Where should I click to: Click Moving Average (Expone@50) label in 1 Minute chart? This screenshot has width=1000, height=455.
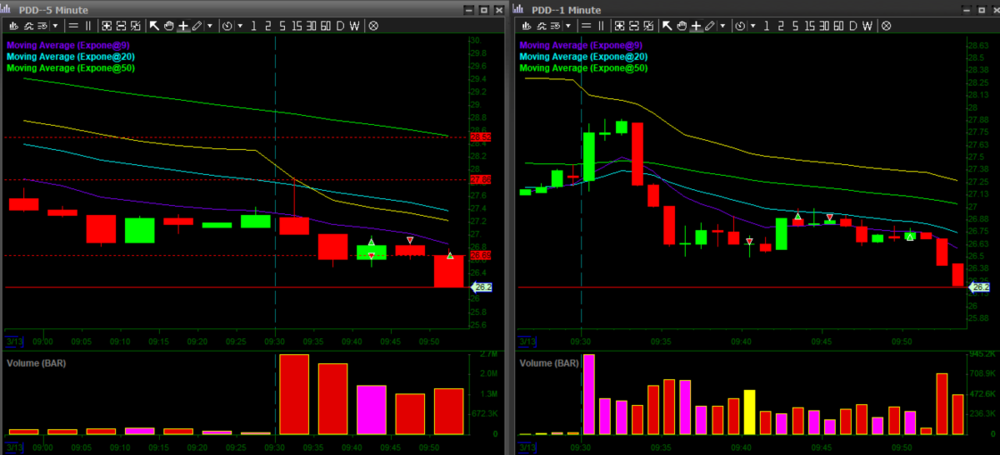point(583,69)
